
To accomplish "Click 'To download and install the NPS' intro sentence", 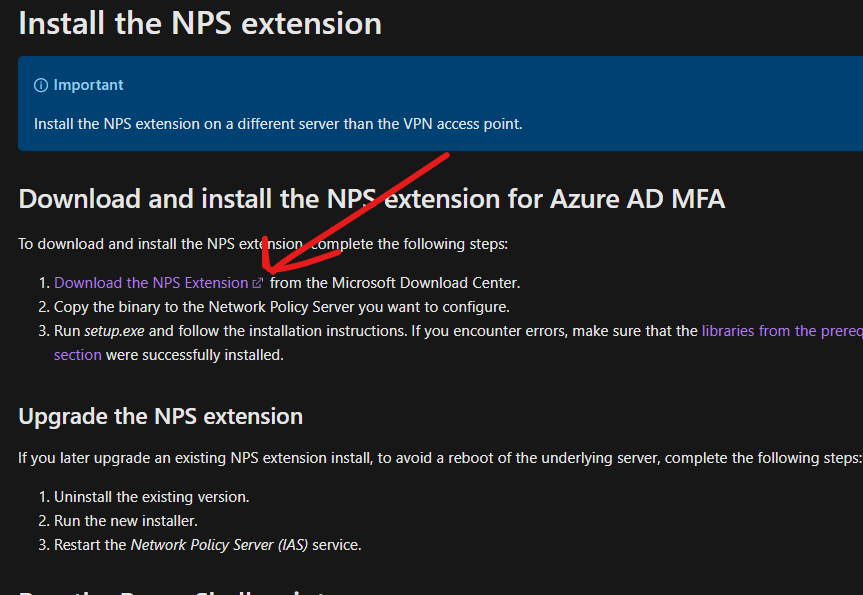I will coord(263,244).
